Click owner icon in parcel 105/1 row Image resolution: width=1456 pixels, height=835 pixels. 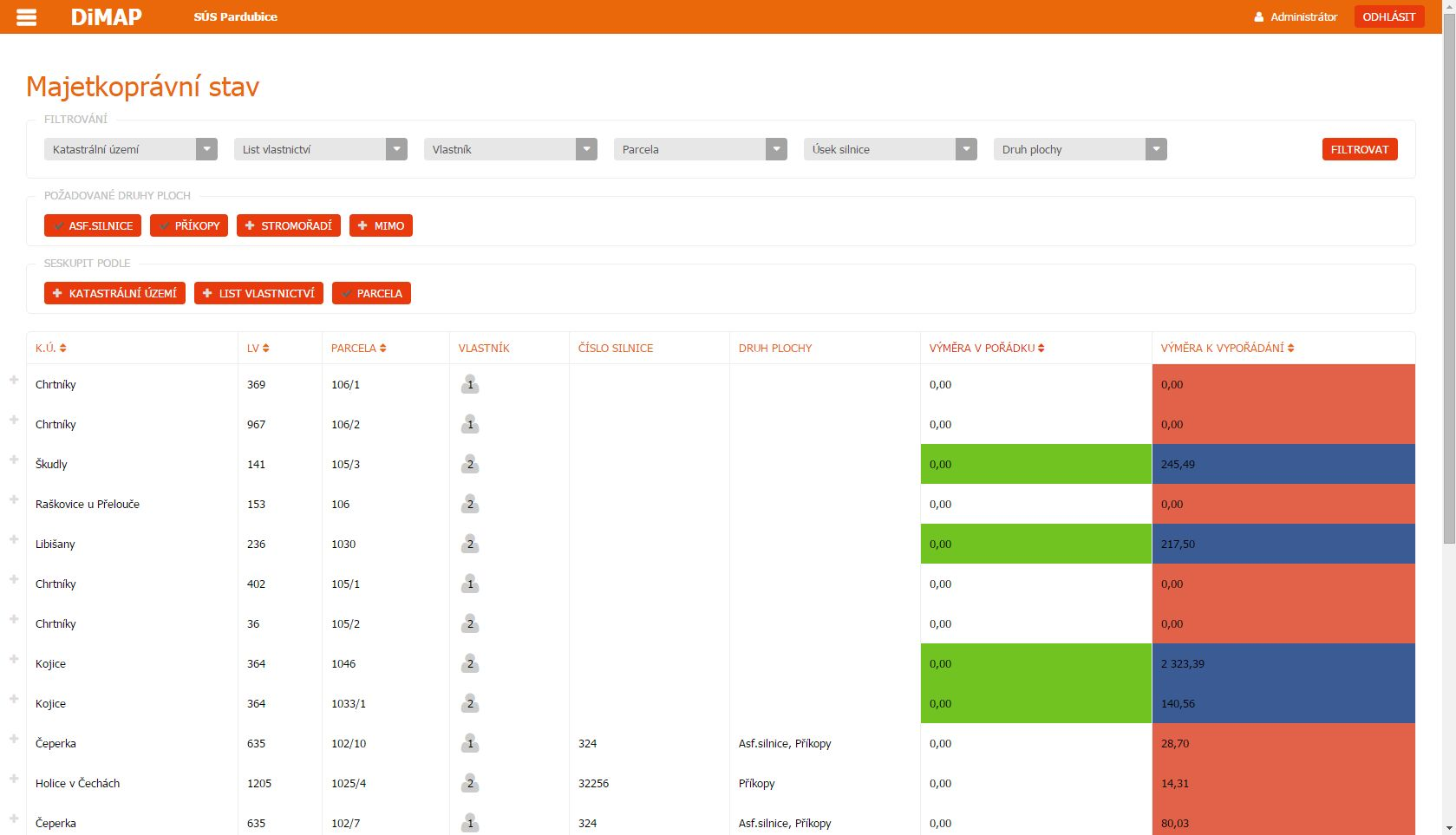[470, 584]
